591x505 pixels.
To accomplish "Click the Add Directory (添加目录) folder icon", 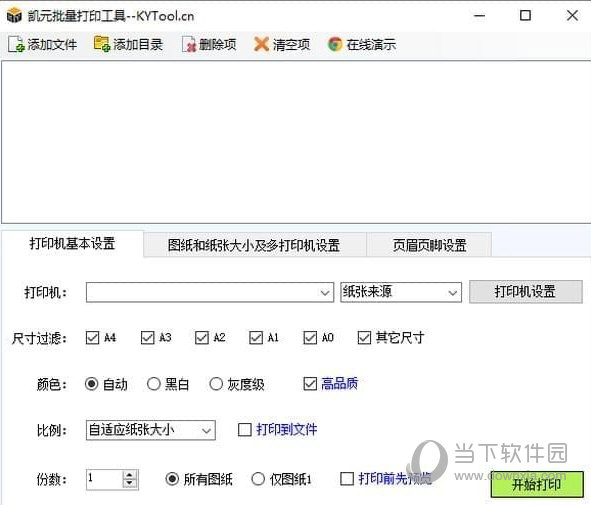I will [x=102, y=44].
